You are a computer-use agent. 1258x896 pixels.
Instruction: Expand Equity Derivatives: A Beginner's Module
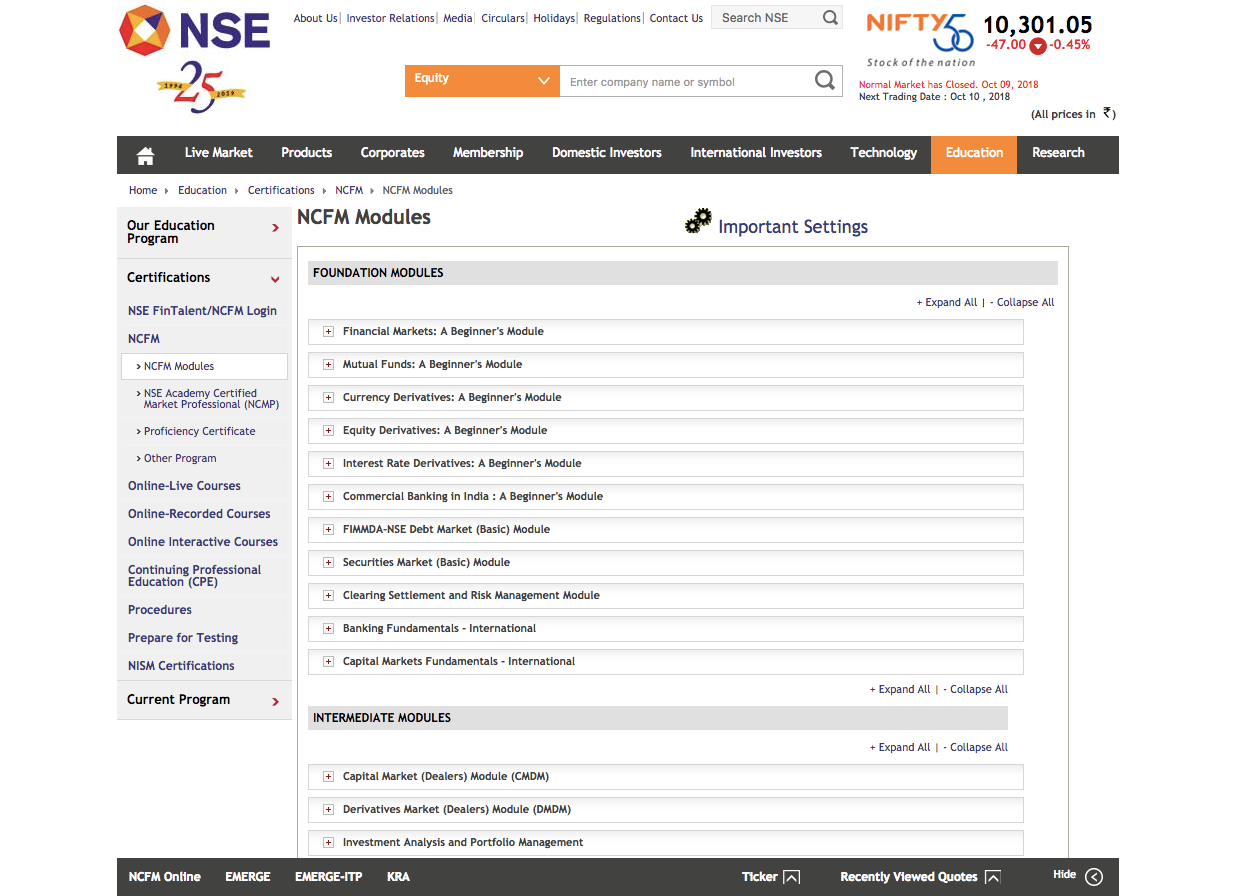pos(328,430)
